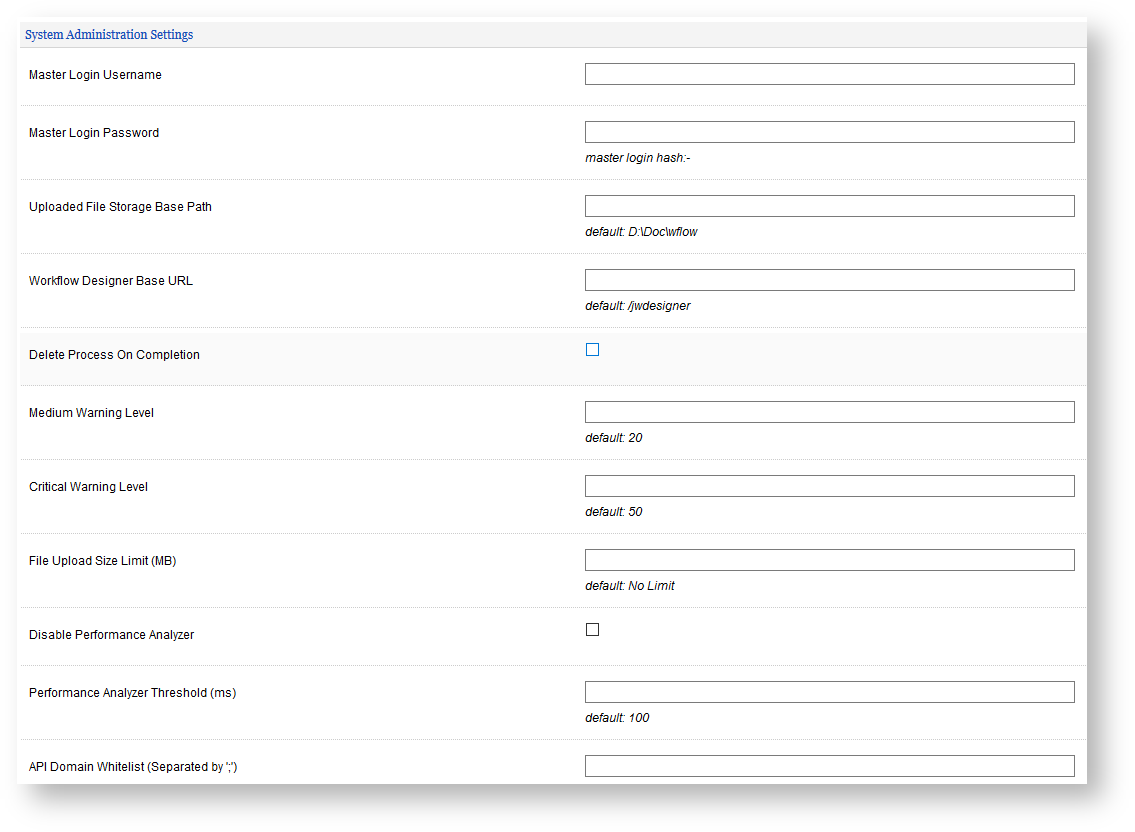Click the Master Login Username label text

(x=95, y=75)
